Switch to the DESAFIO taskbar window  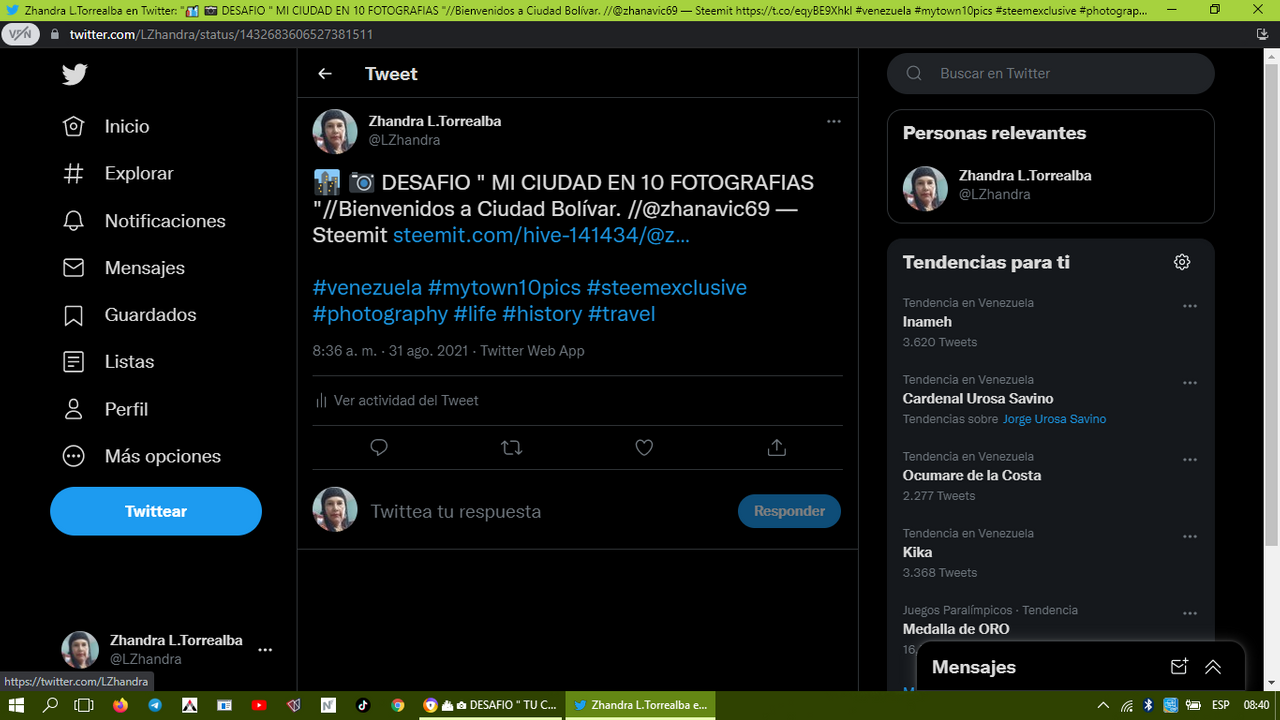pos(490,705)
